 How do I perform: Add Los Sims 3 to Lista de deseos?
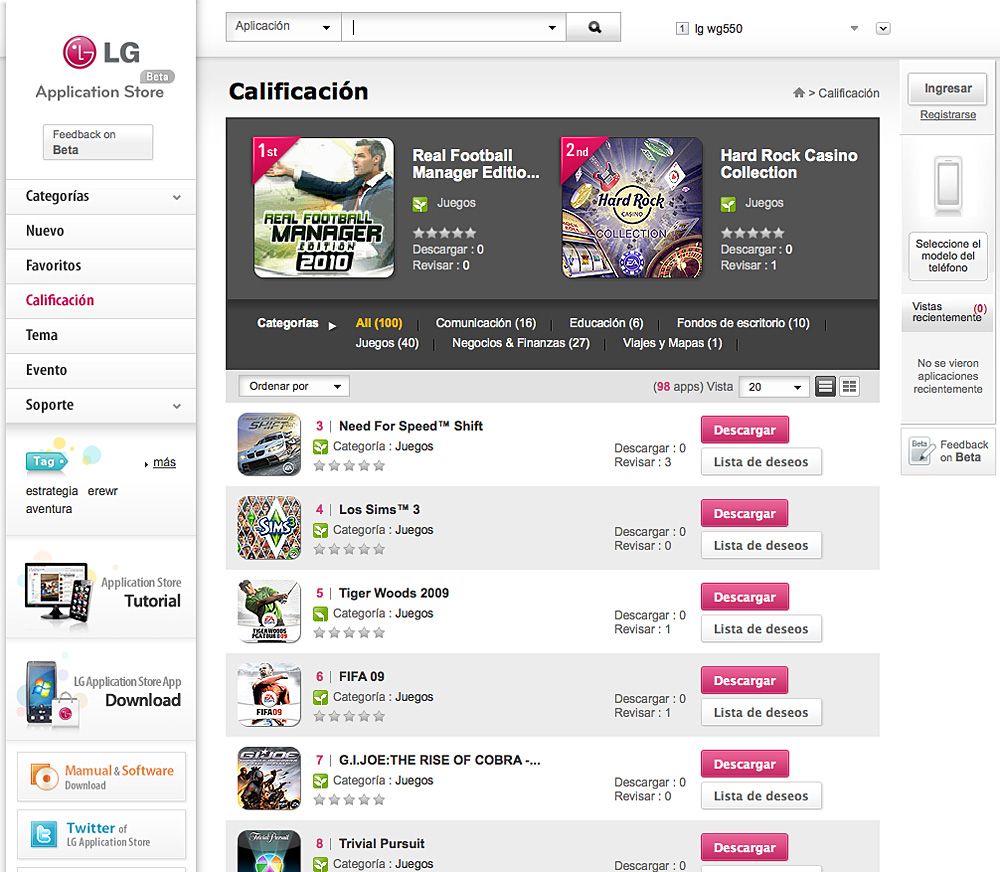point(761,545)
